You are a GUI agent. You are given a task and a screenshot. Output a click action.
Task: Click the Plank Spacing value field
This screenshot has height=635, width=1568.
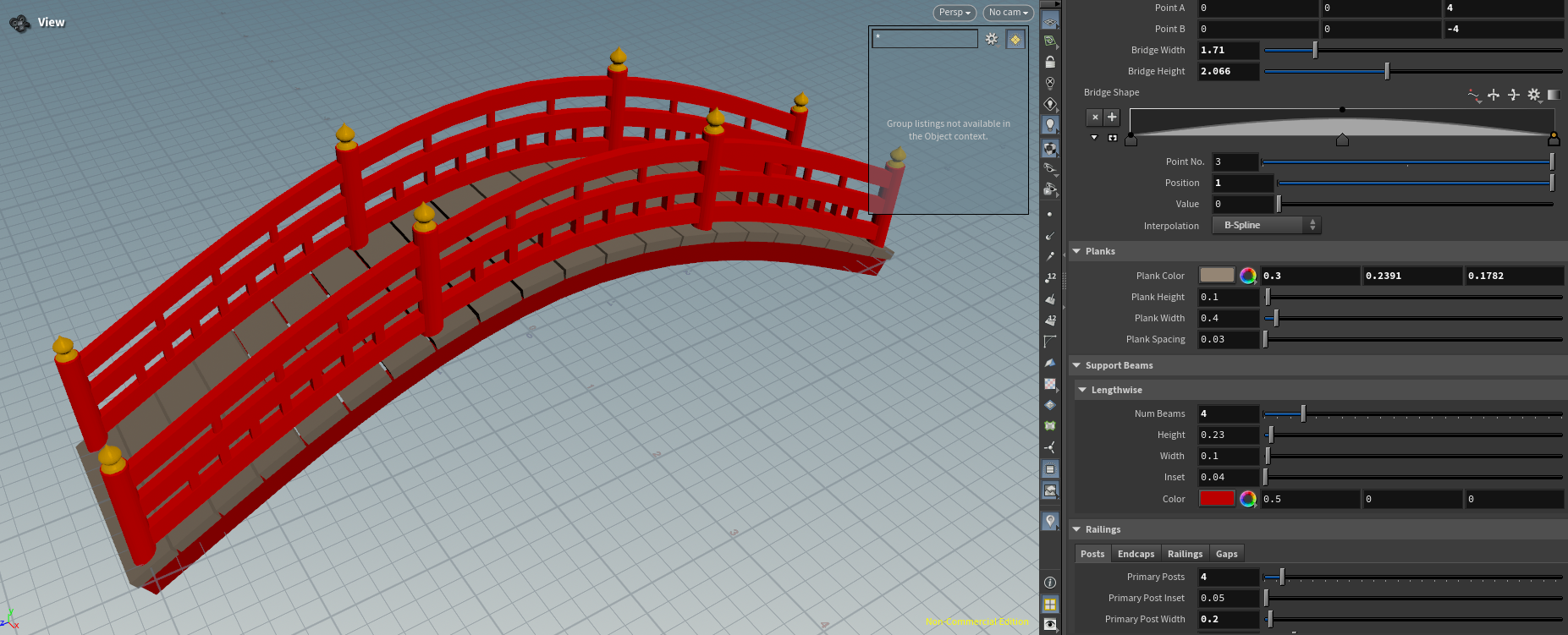(x=1229, y=339)
